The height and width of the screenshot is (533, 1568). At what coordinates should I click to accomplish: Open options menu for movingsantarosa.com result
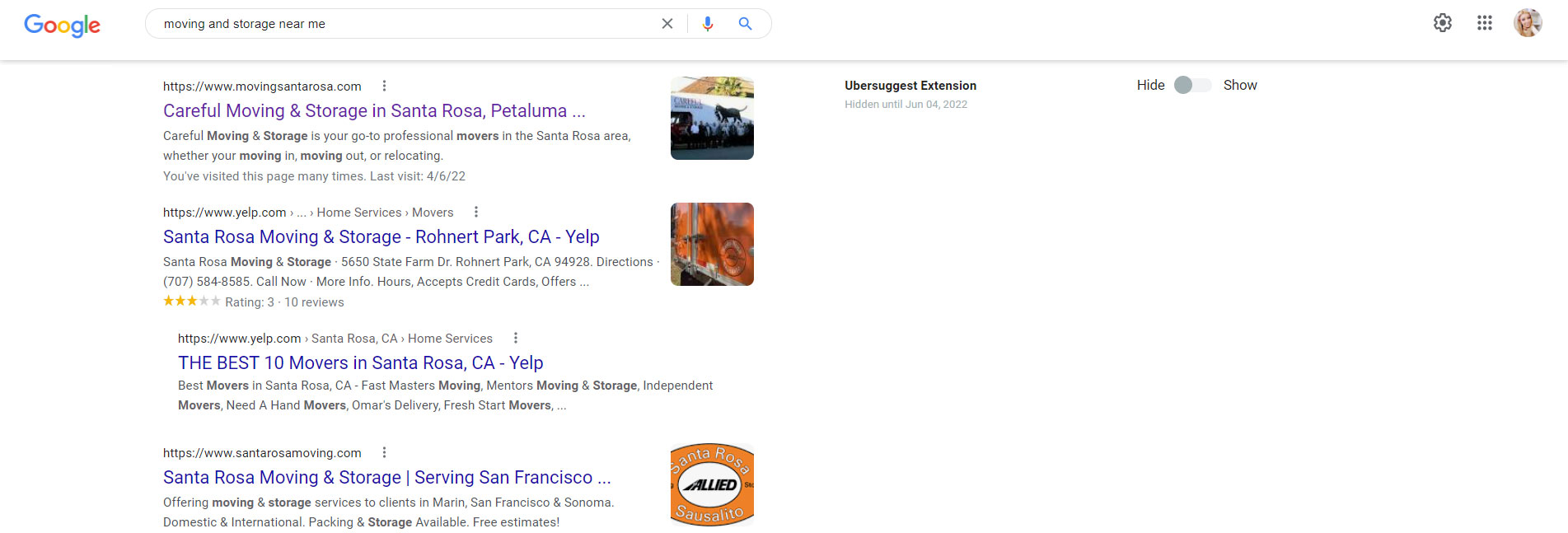[x=384, y=86]
